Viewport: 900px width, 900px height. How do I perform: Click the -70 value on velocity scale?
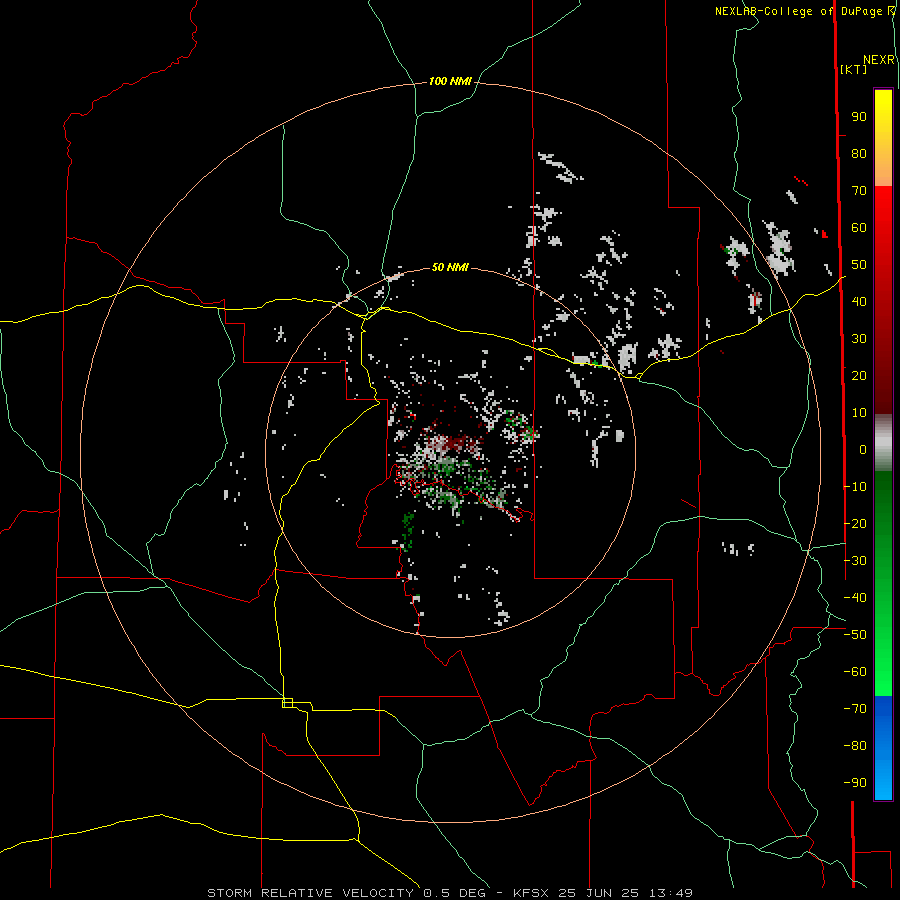click(x=855, y=709)
